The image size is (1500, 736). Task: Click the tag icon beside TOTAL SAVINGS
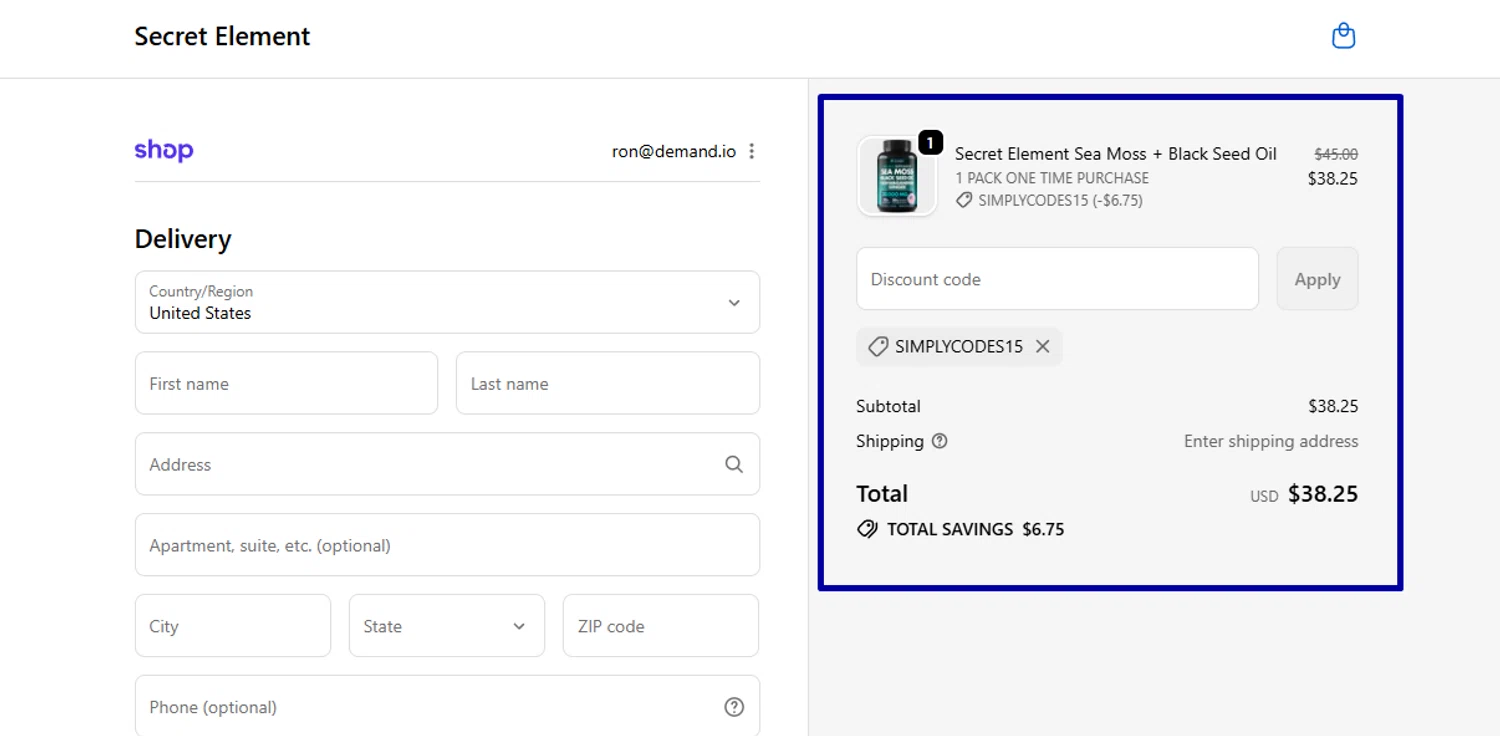click(x=867, y=529)
